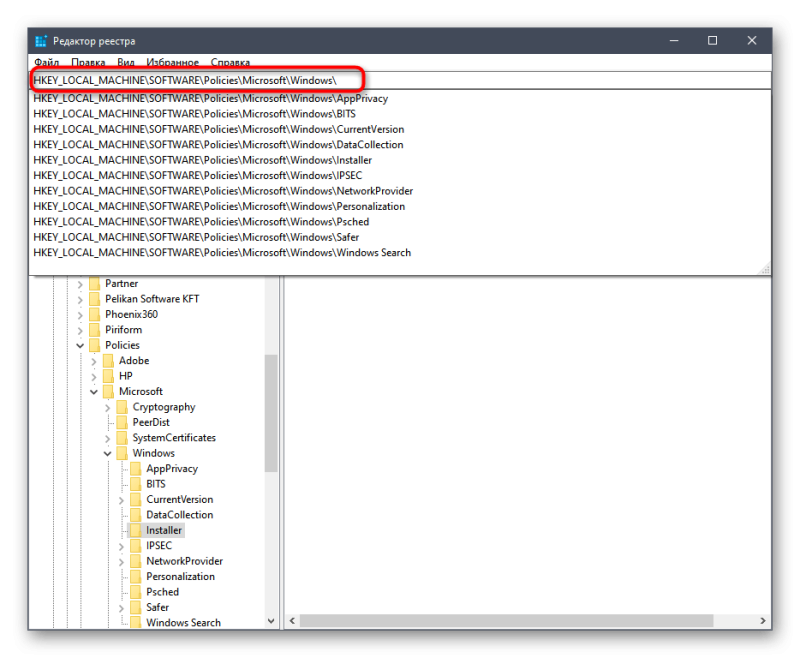The width and height of the screenshot is (800, 658).
Task: Select the Personalization key in tree
Action: (181, 577)
